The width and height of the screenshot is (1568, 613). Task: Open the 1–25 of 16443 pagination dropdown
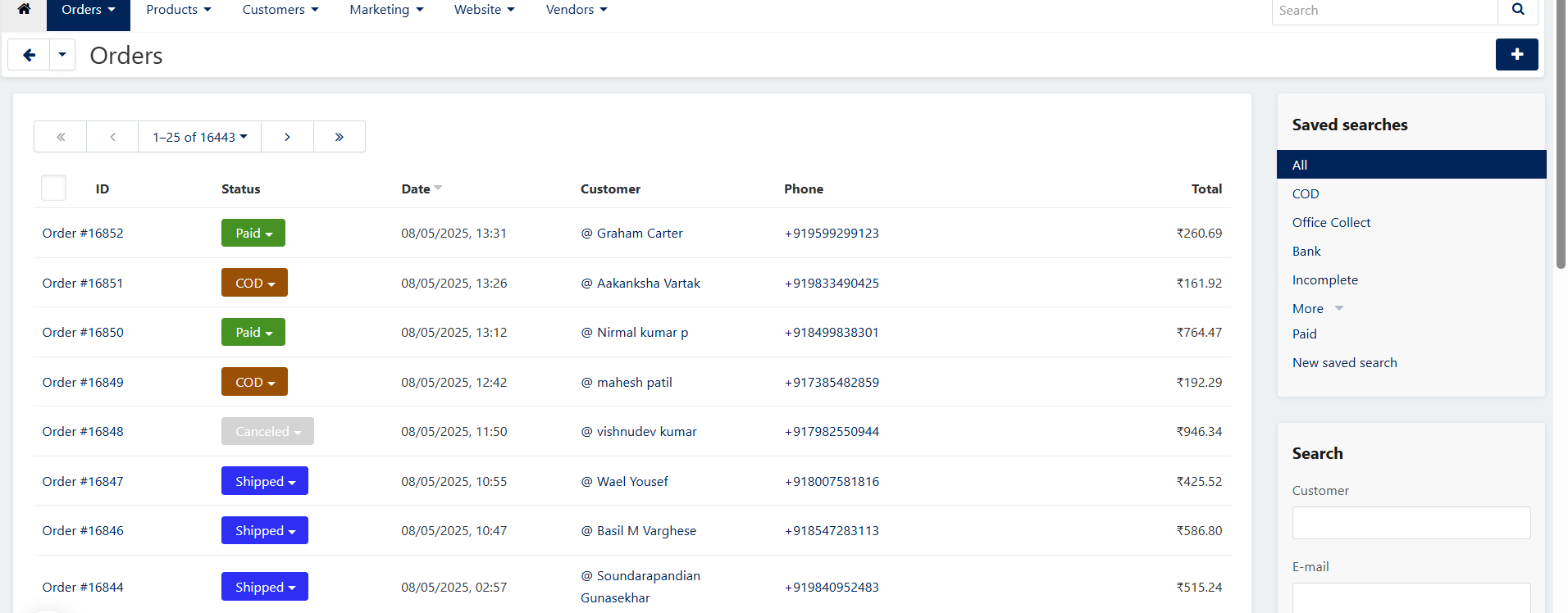click(199, 137)
